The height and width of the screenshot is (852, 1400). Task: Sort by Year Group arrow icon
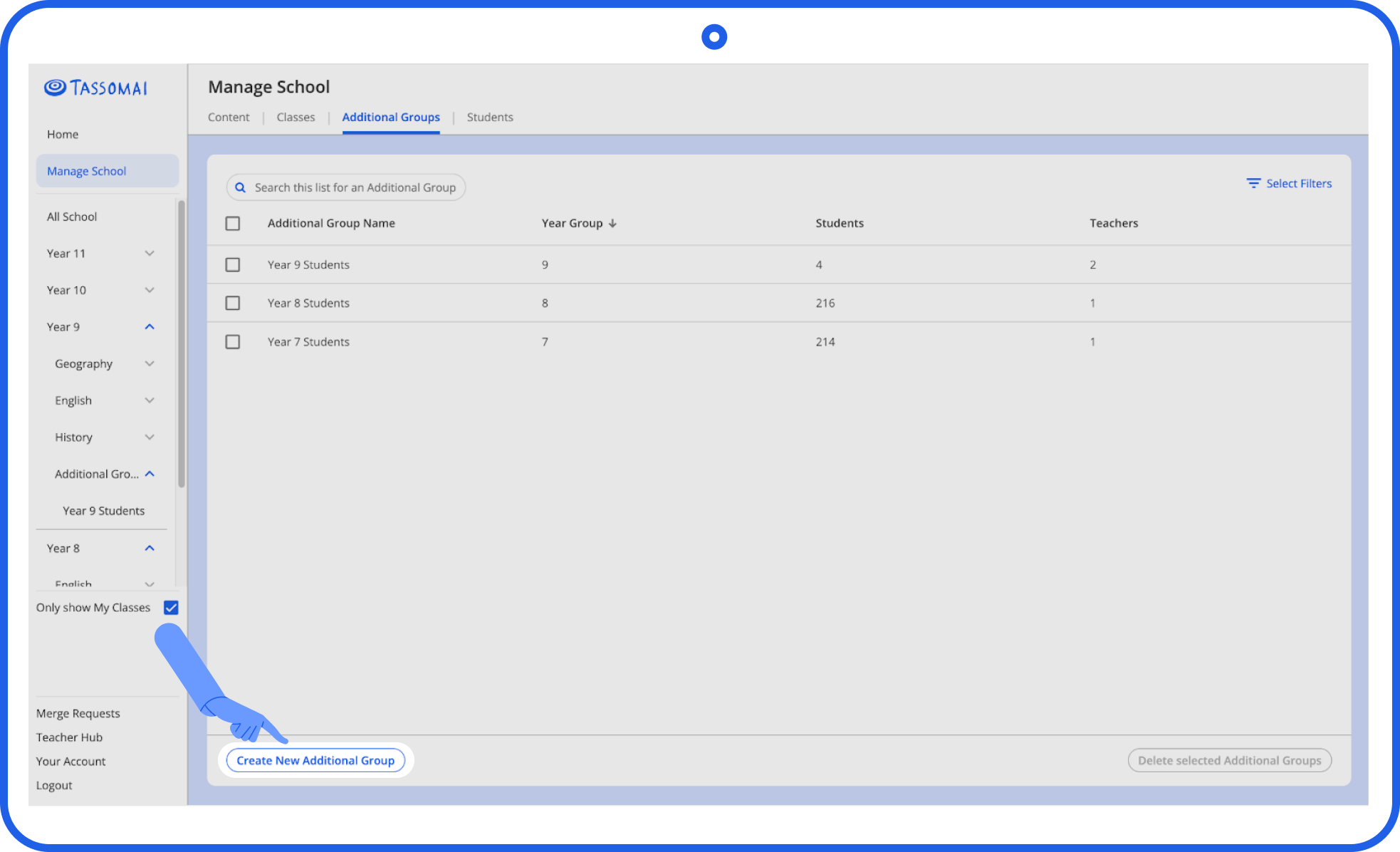coord(612,224)
